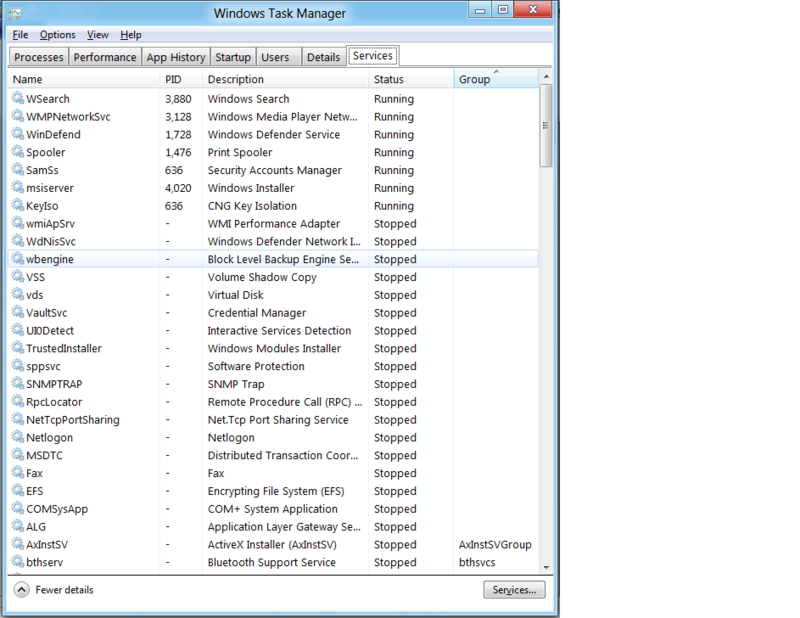Viewport: 800px width, 618px height.
Task: Click the Bluetooth Support Service description
Action: tap(271, 562)
